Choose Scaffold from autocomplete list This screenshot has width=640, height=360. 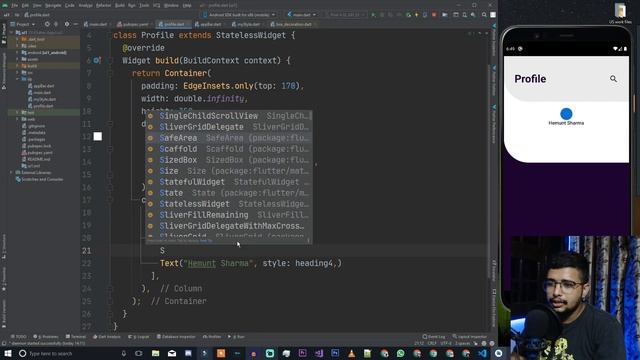(229, 149)
